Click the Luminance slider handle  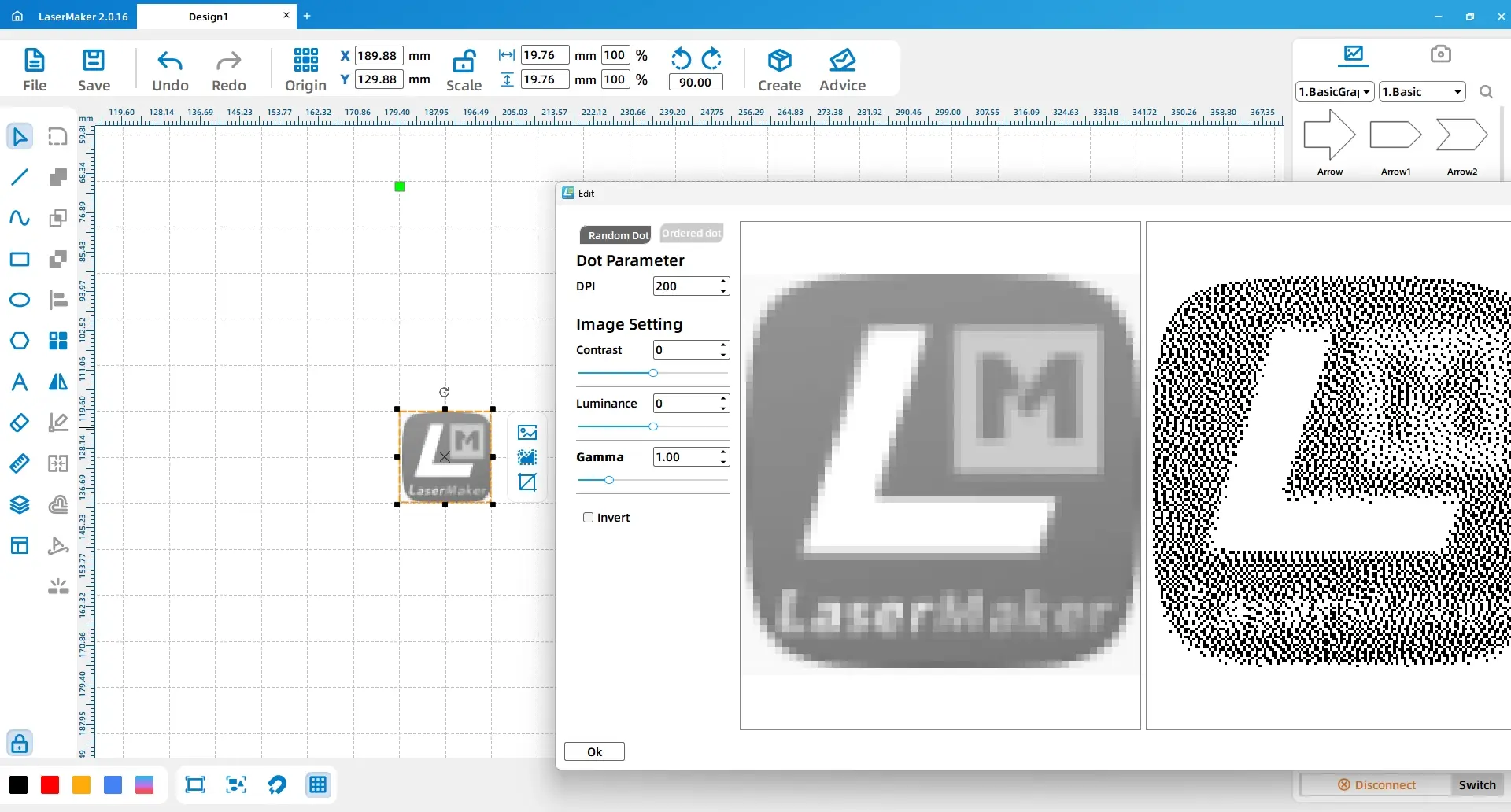(653, 426)
